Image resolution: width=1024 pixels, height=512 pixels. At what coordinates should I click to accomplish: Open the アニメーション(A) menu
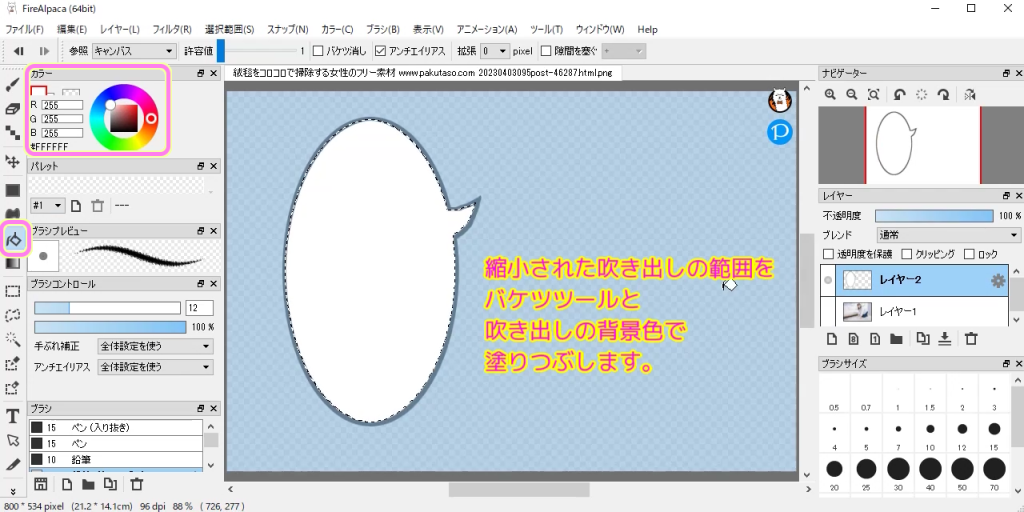pyautogui.click(x=487, y=29)
